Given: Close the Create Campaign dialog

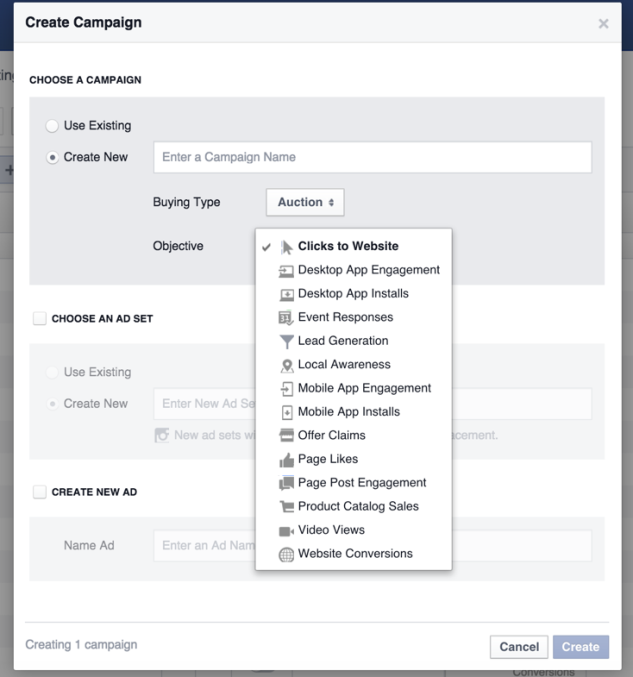Looking at the screenshot, I should click(x=604, y=24).
